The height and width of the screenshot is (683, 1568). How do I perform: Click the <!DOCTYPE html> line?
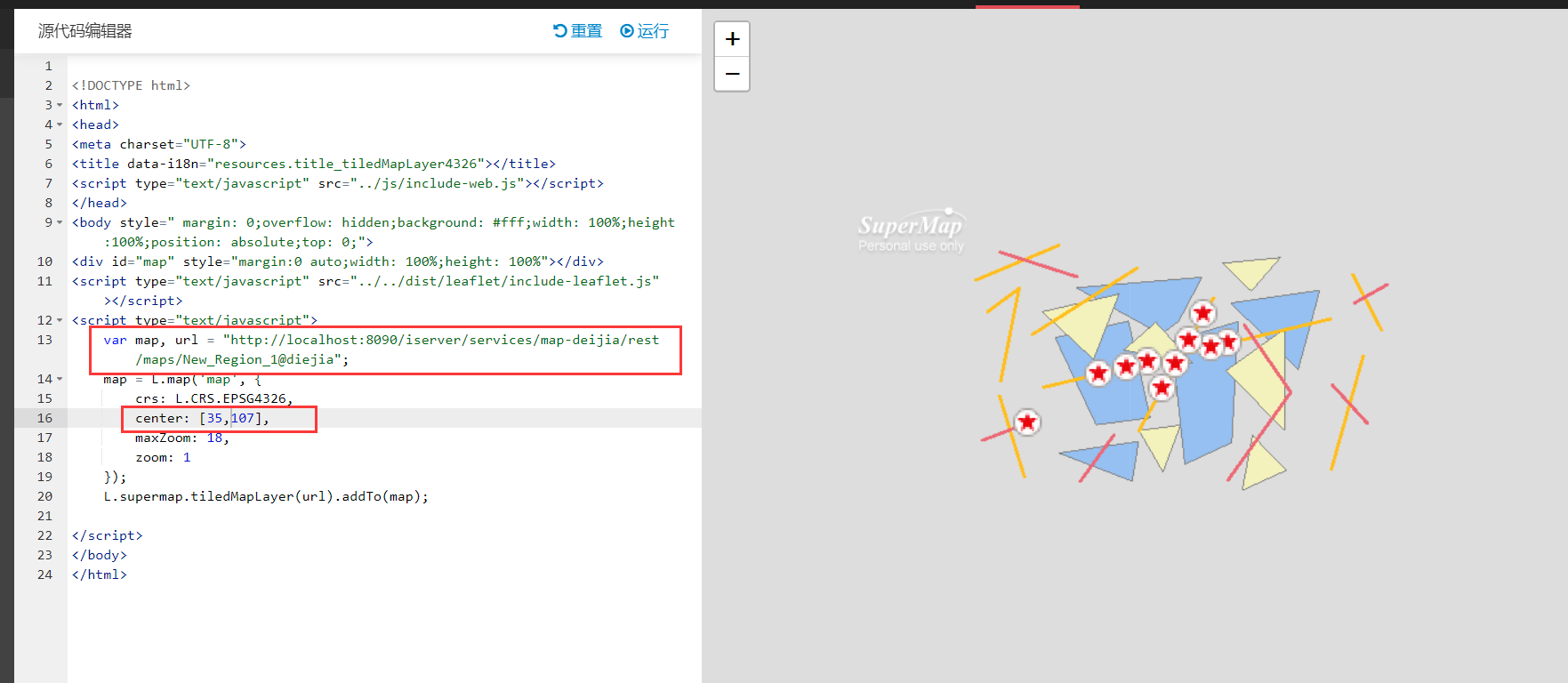click(x=131, y=85)
